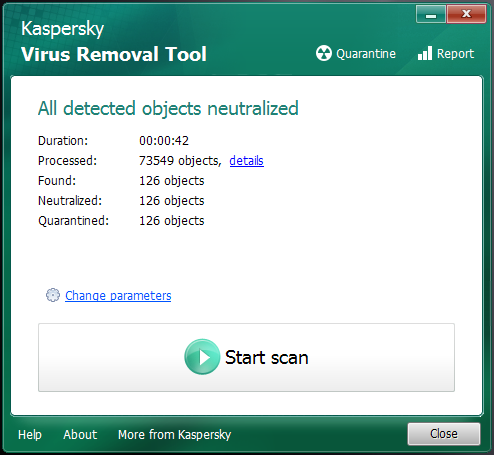This screenshot has width=494, height=455.
Task: Click the Close button at bottom right
Action: point(444,434)
